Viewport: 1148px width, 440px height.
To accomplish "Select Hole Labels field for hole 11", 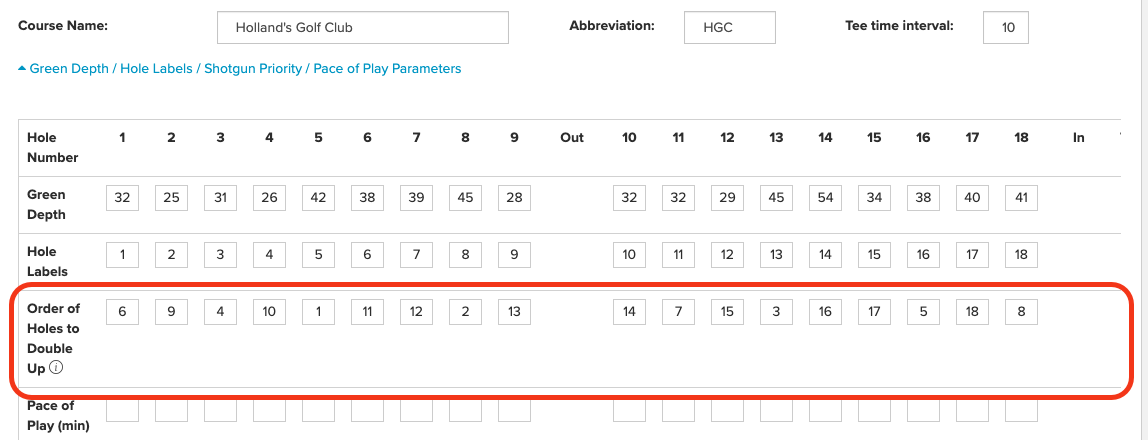I will (x=679, y=255).
